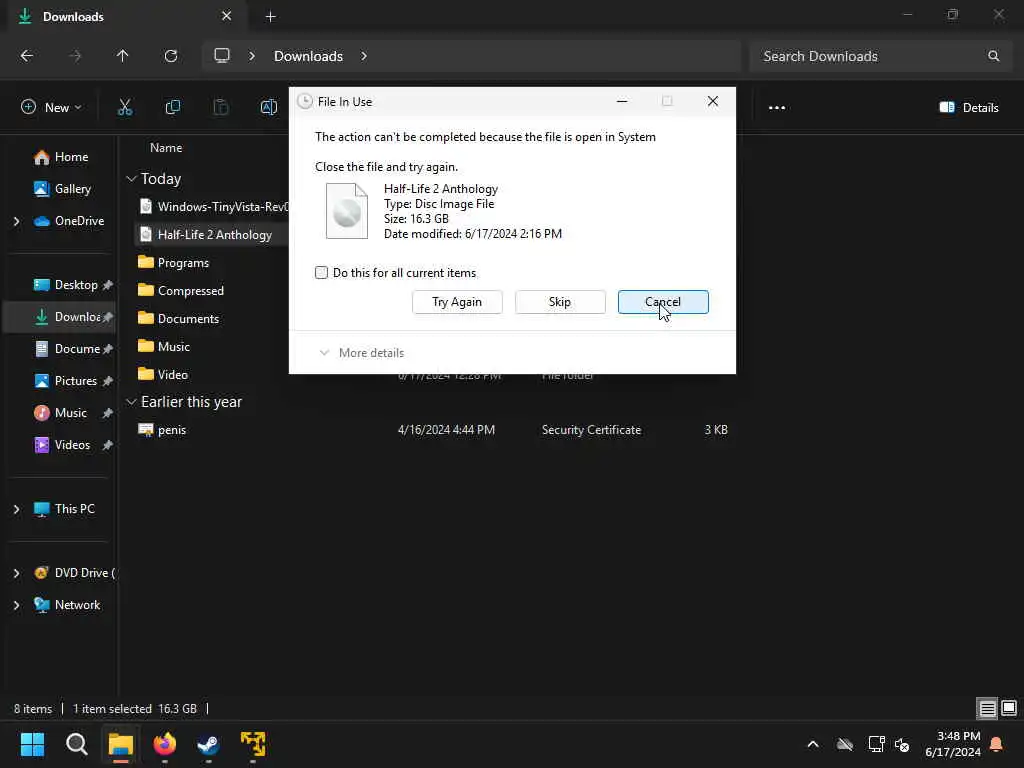Add a new tab with plus
Image resolution: width=1024 pixels, height=768 pixels.
(270, 16)
